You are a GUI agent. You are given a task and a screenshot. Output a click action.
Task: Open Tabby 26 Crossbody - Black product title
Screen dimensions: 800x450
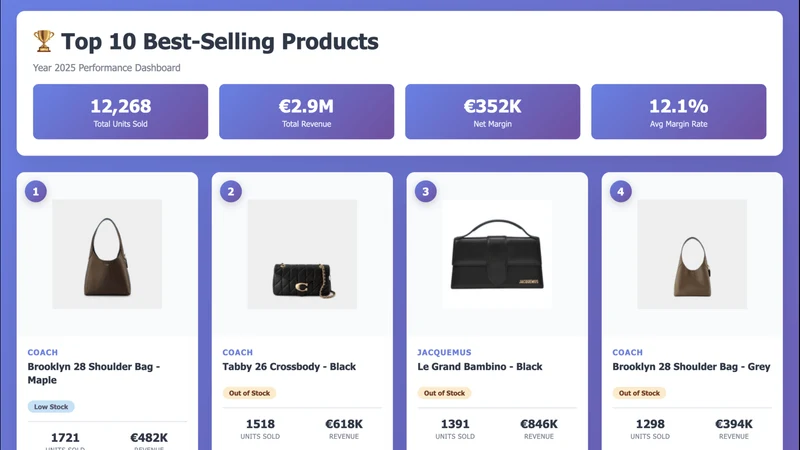289,366
